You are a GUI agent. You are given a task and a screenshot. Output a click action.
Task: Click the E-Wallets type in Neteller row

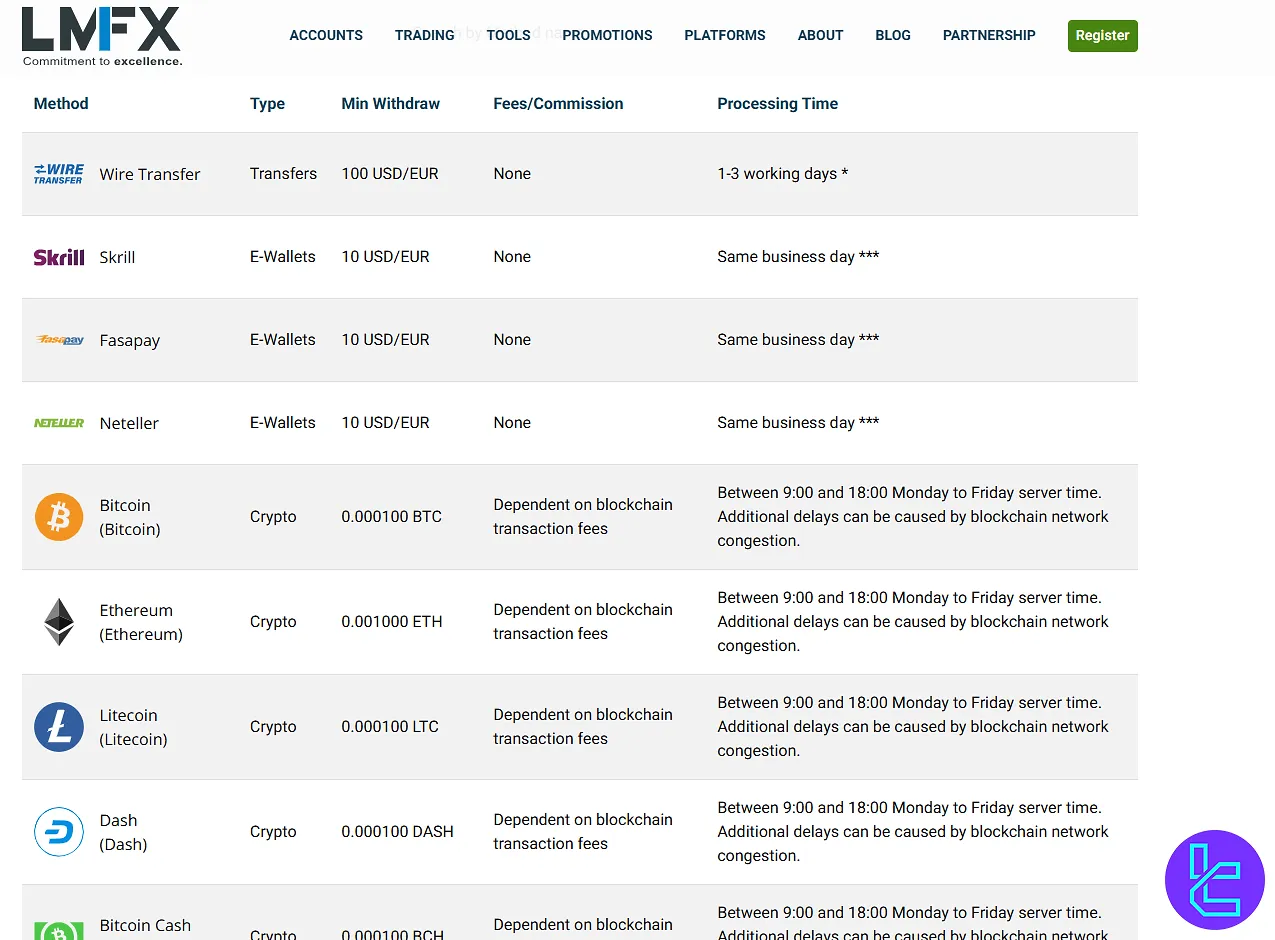tap(283, 423)
